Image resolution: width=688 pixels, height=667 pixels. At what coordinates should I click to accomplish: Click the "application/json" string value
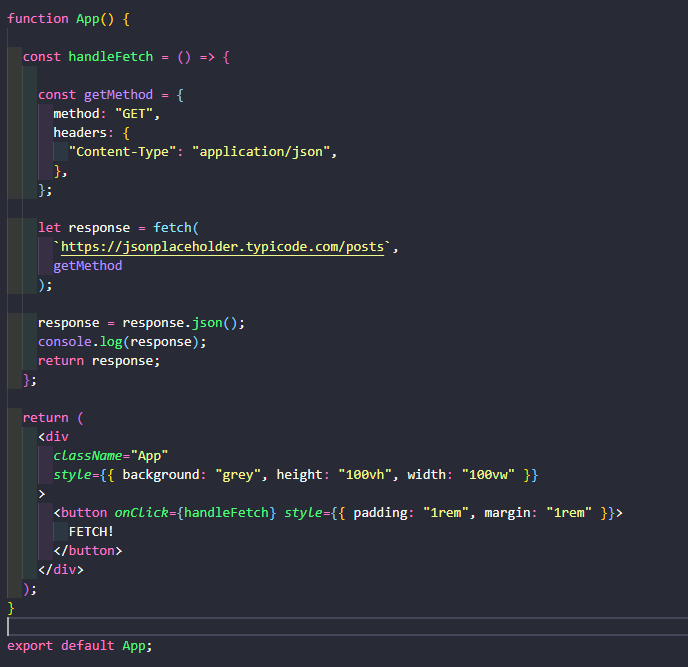pos(261,152)
